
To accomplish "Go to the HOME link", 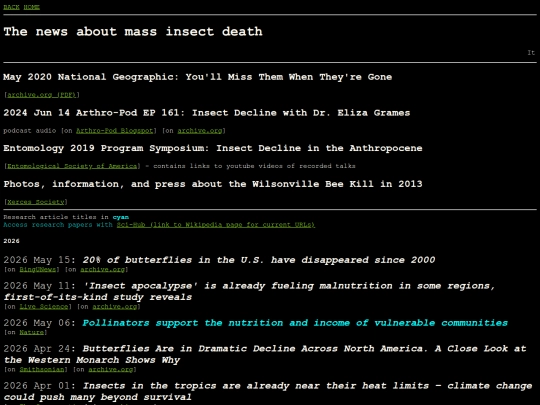I will [32, 7].
